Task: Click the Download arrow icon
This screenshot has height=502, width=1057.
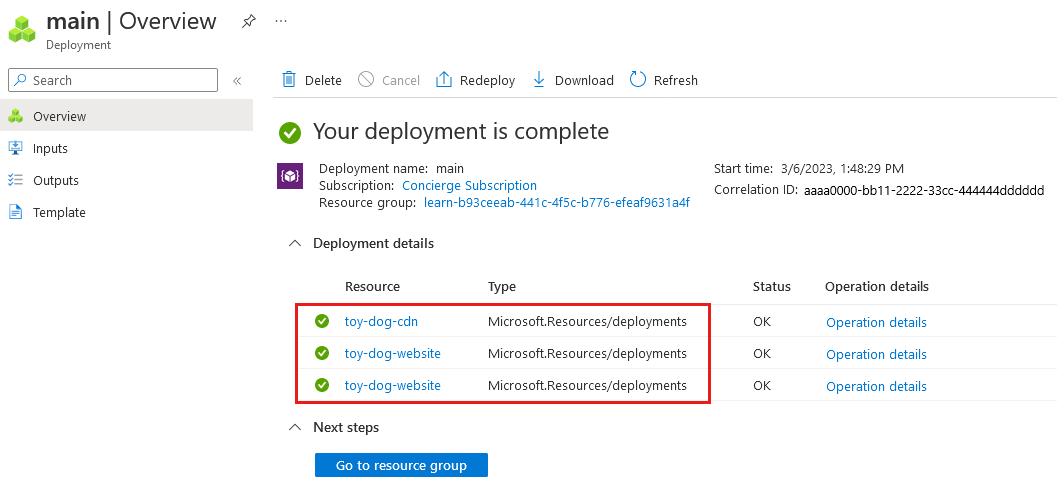Action: coord(539,80)
